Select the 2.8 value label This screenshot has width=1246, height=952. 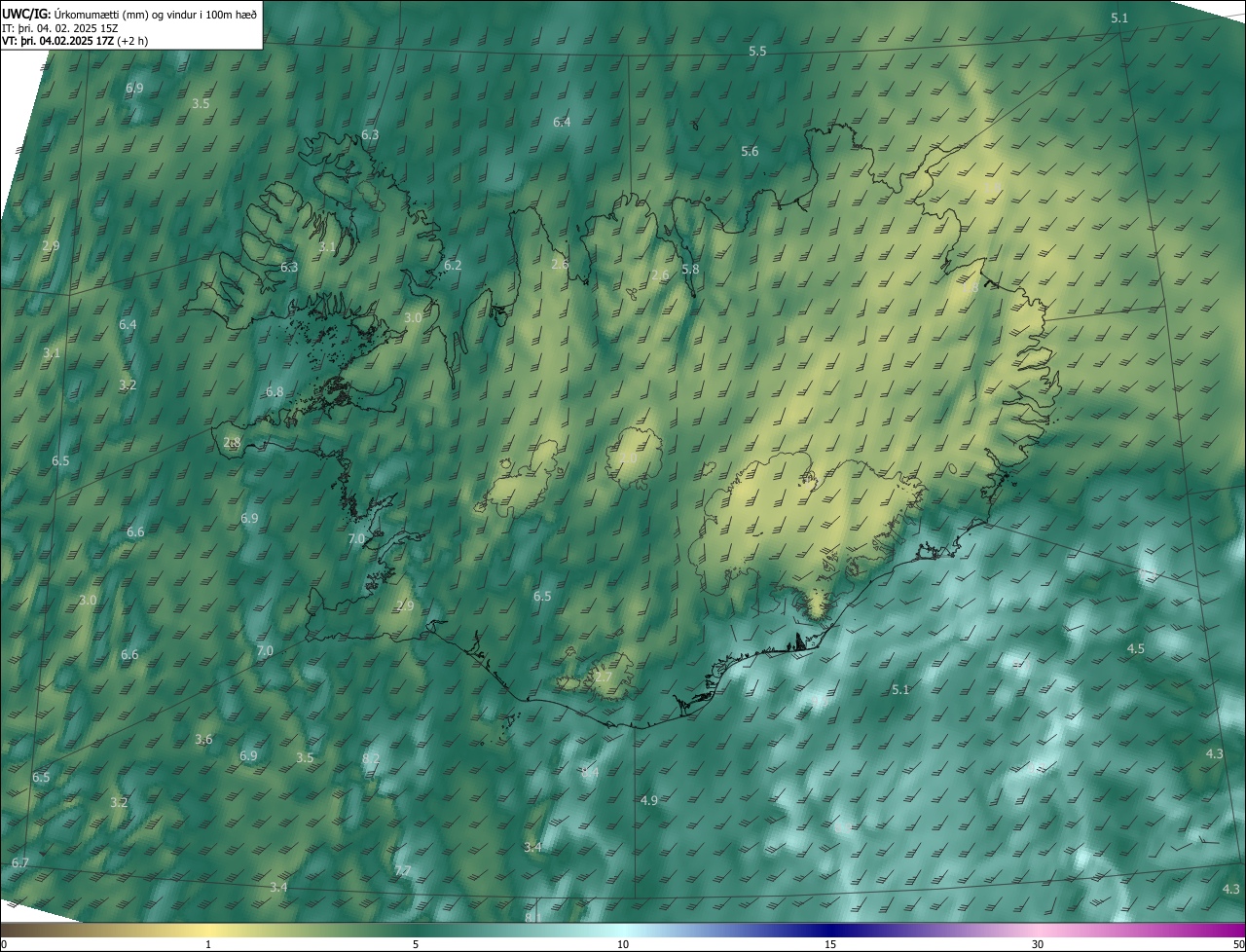click(232, 442)
